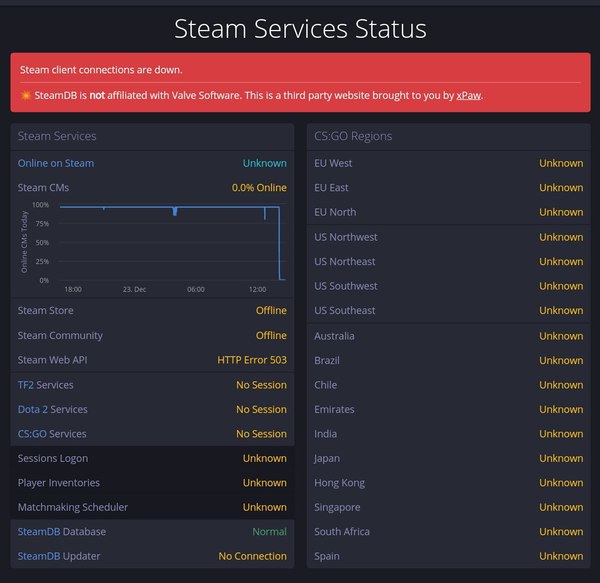
Task: Click the 12:00 graph axis label
Action: coord(258,290)
